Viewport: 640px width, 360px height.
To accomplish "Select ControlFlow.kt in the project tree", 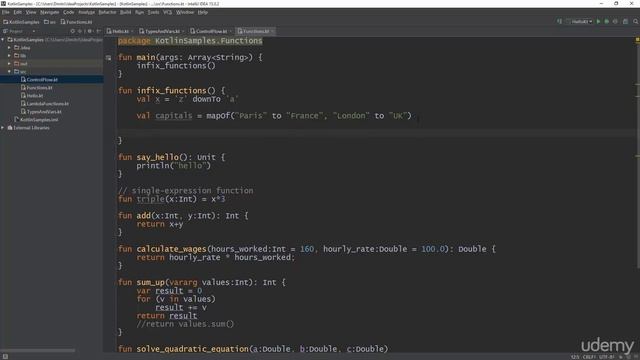I will 51,80.
